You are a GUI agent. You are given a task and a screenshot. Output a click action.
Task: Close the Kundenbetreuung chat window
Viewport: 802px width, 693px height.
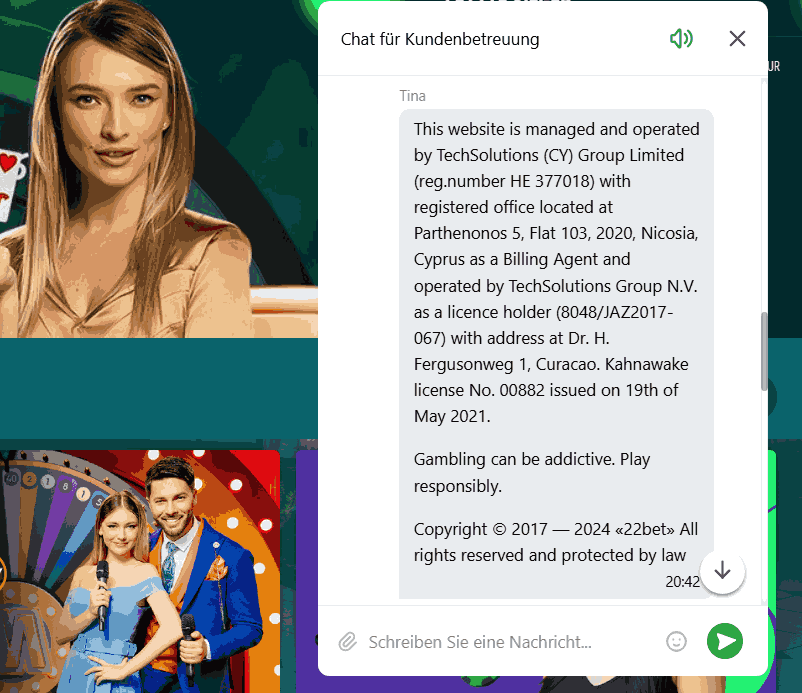pyautogui.click(x=737, y=39)
